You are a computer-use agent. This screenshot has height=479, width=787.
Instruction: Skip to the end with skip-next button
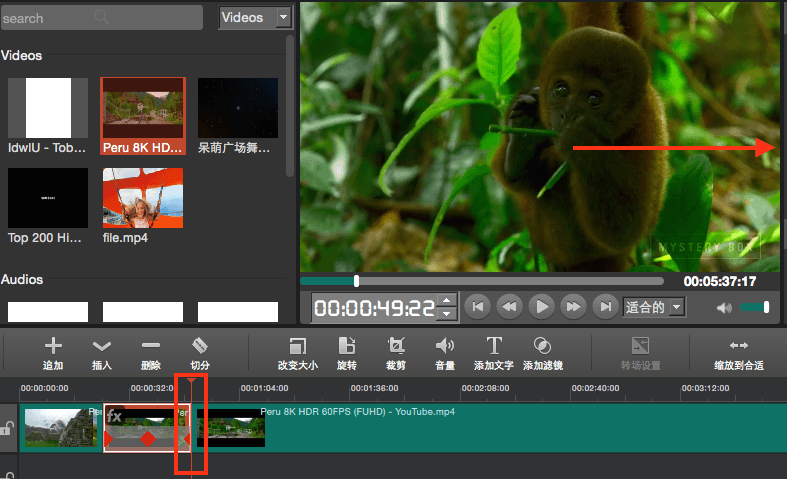click(x=606, y=306)
